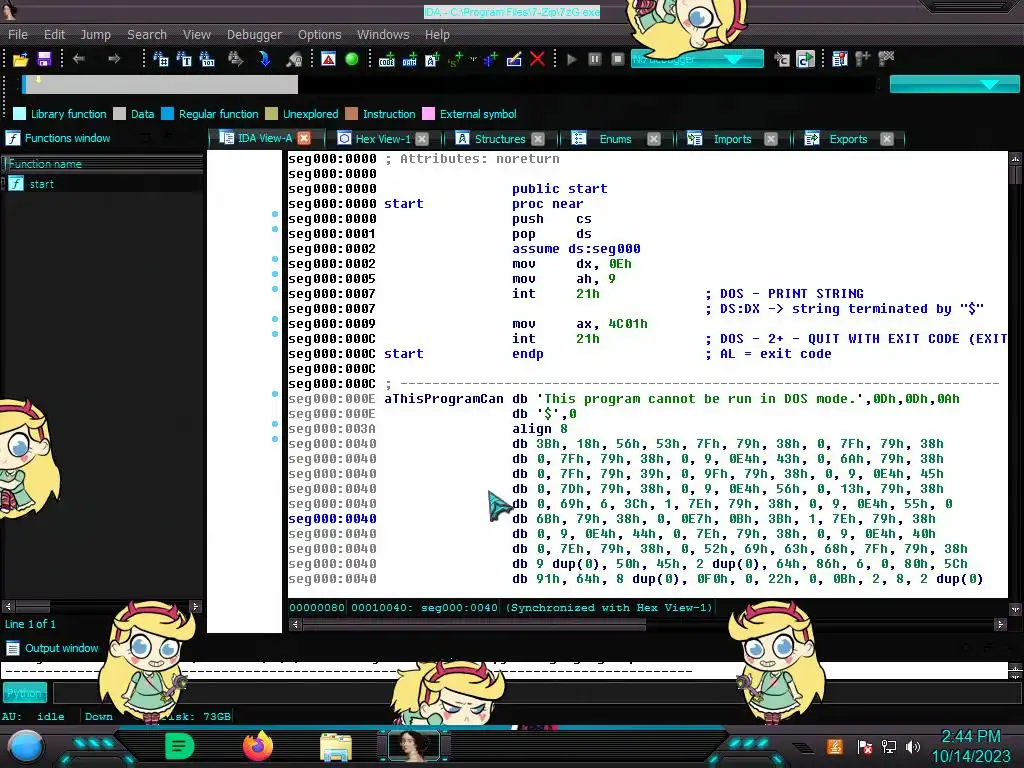Click the Instruction legend color swatch
The width and height of the screenshot is (1024, 768).
351,114
